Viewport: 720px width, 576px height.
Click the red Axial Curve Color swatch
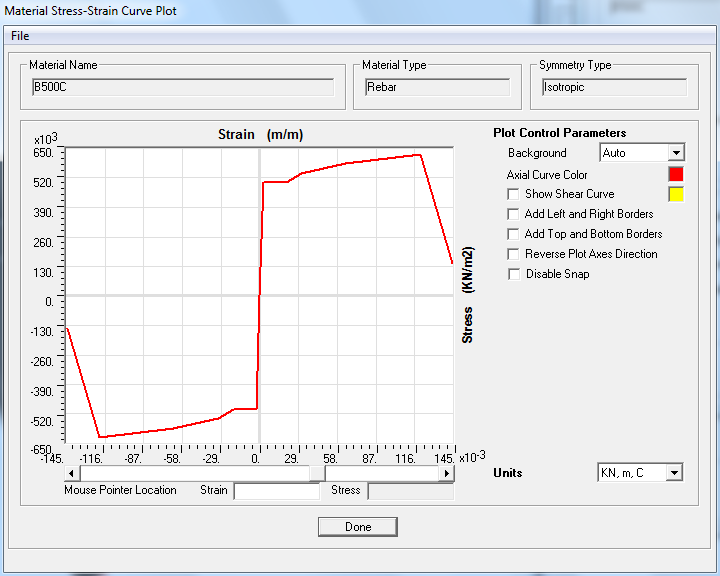[x=676, y=174]
